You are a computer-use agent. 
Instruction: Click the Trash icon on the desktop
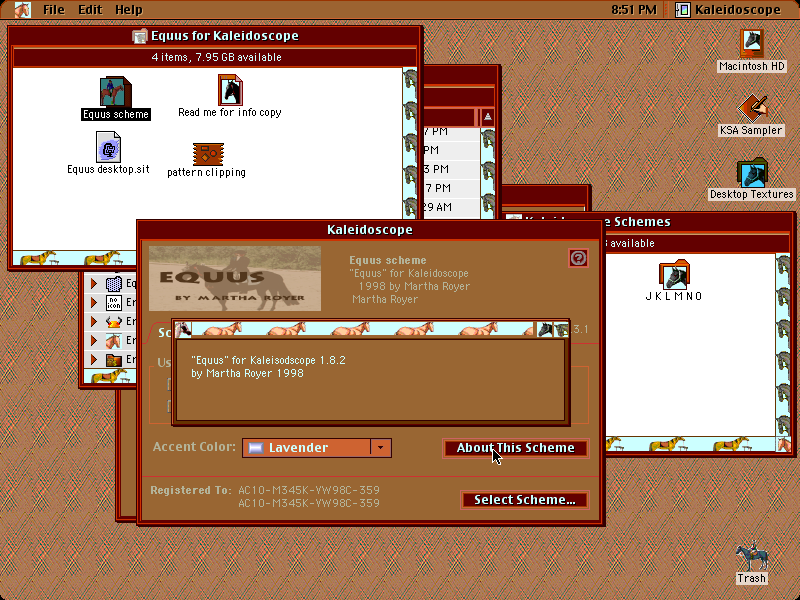(752, 557)
